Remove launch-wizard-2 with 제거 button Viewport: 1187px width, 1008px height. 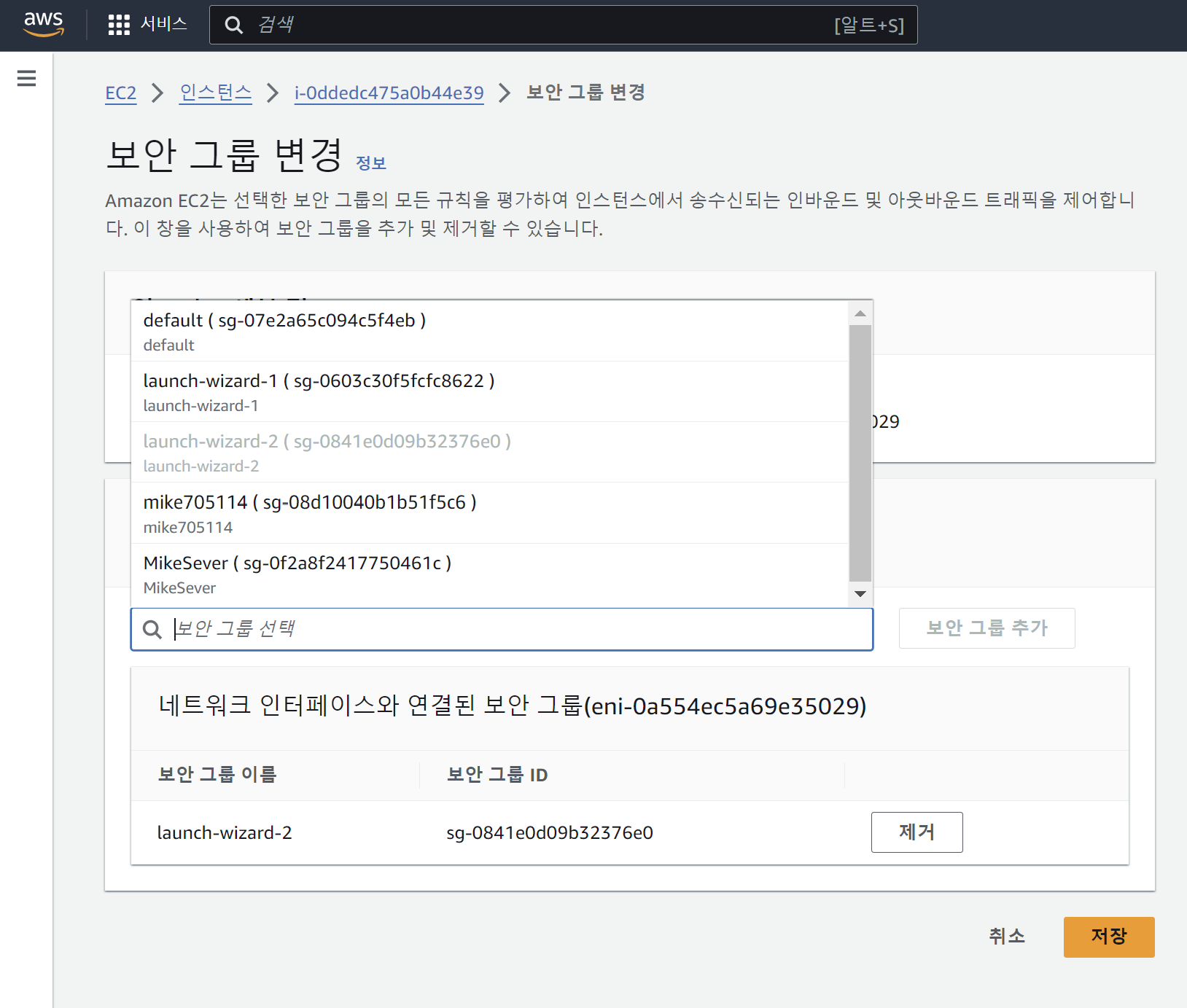pyautogui.click(x=916, y=832)
